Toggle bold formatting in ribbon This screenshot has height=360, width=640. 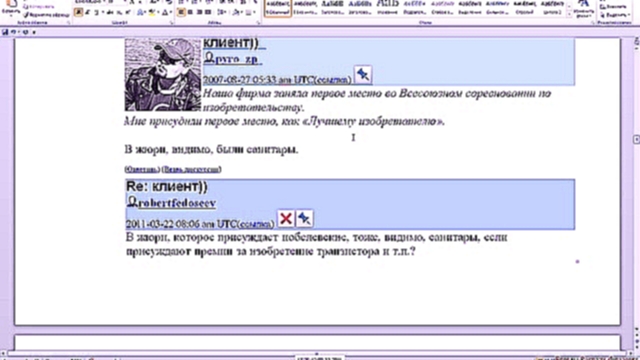(78, 13)
